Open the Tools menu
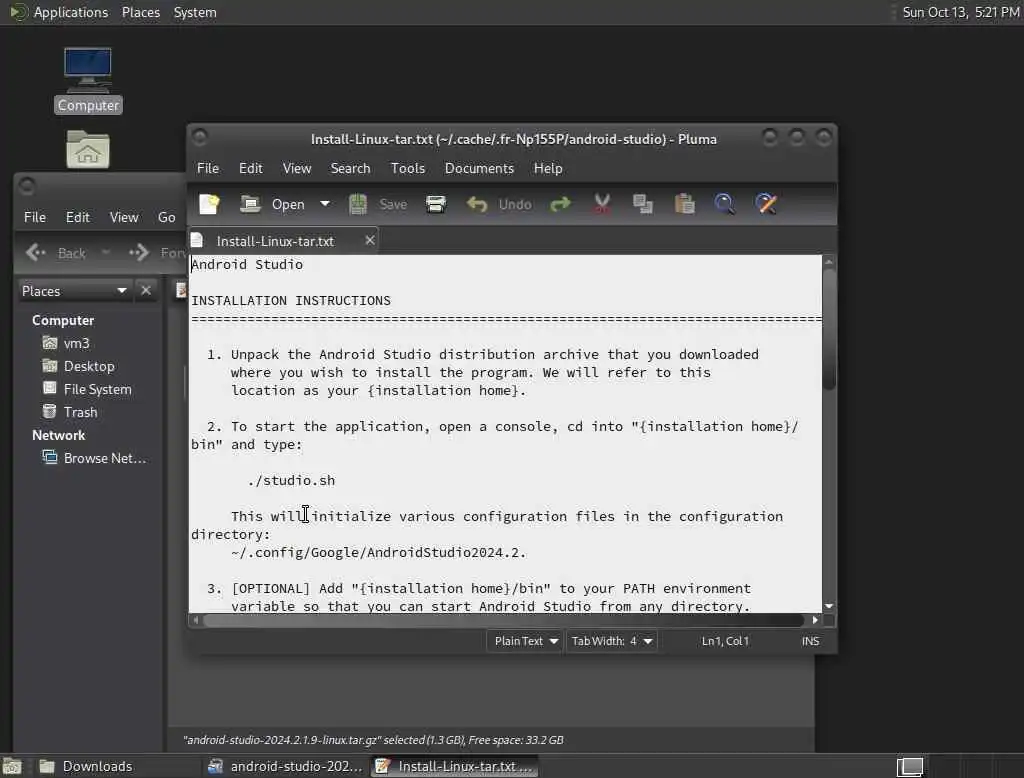The image size is (1024, 778). (x=408, y=169)
